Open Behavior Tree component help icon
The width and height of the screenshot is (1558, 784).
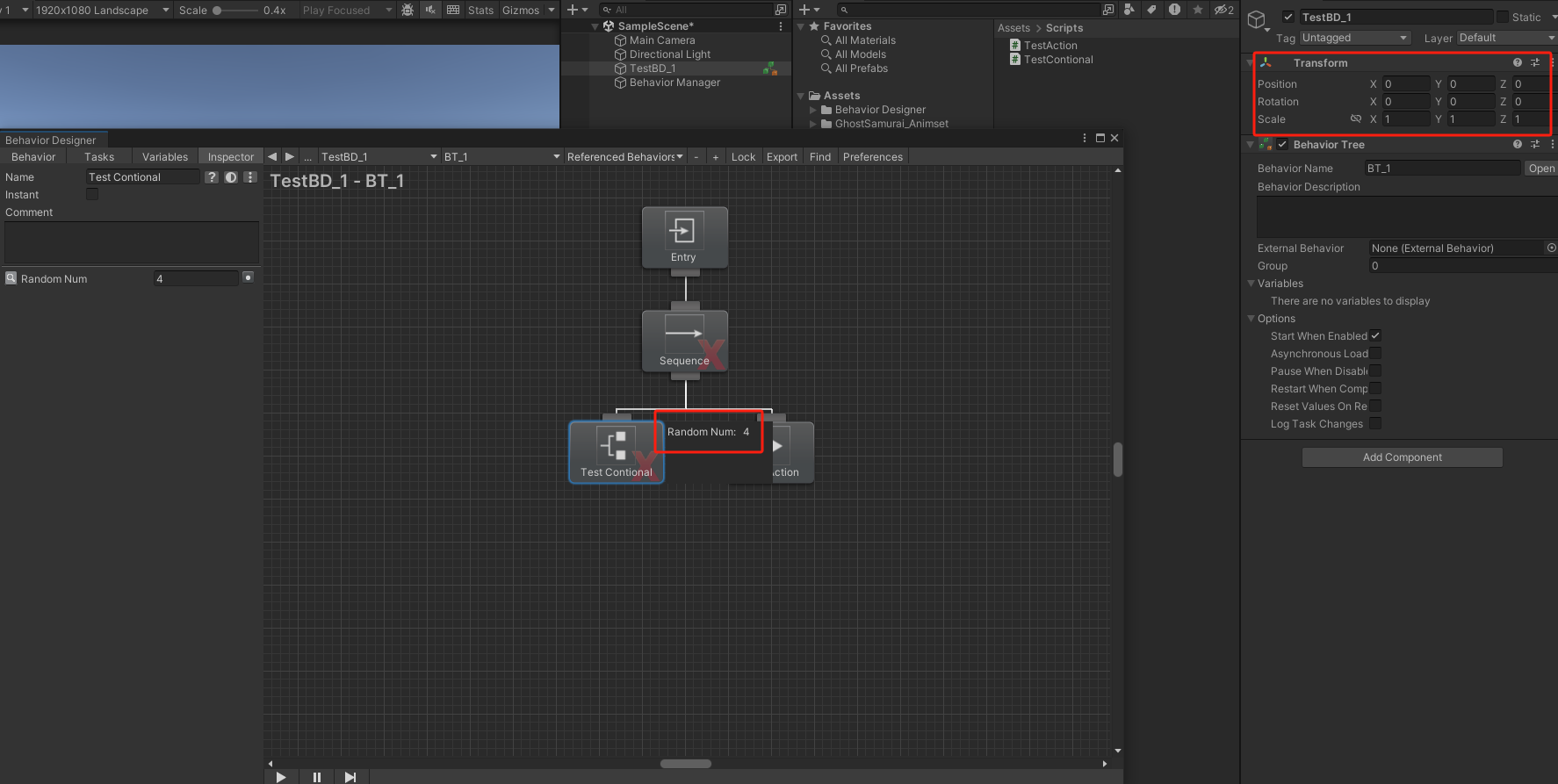(1517, 144)
